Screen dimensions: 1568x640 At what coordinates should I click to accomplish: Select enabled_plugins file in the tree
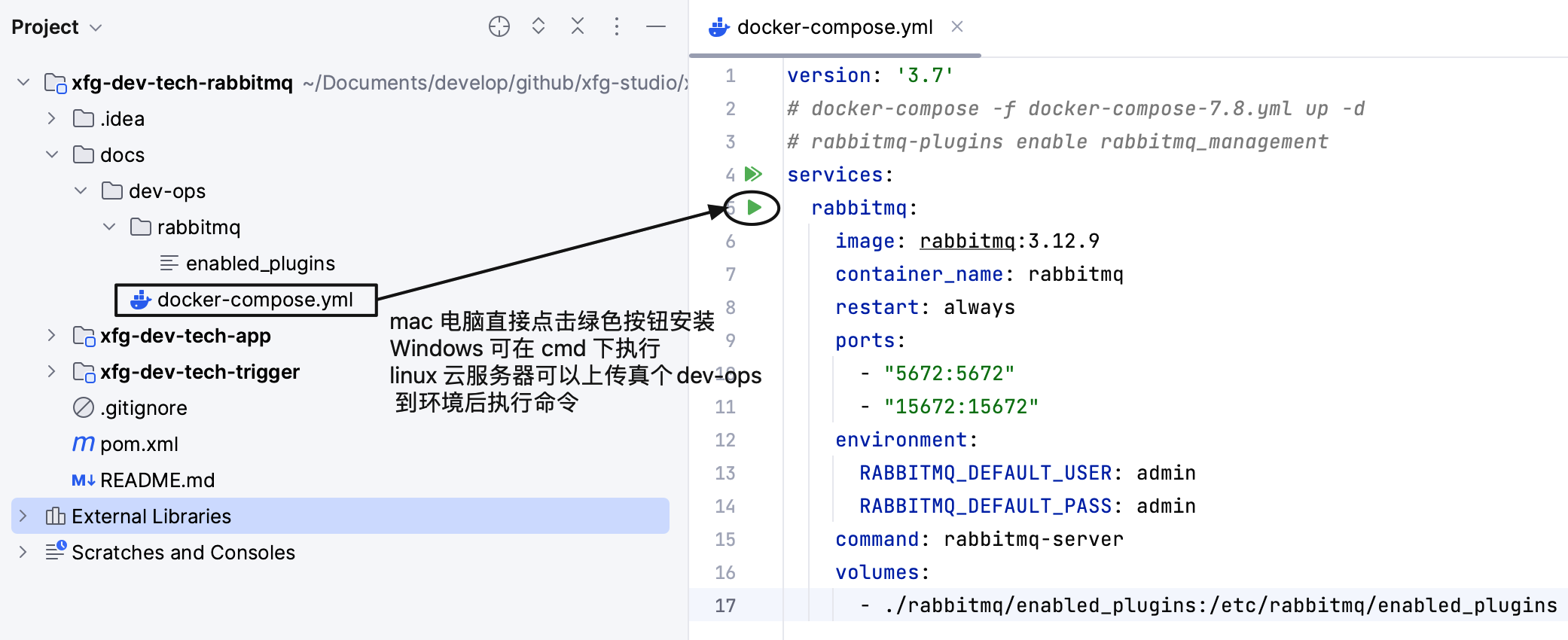point(261,263)
